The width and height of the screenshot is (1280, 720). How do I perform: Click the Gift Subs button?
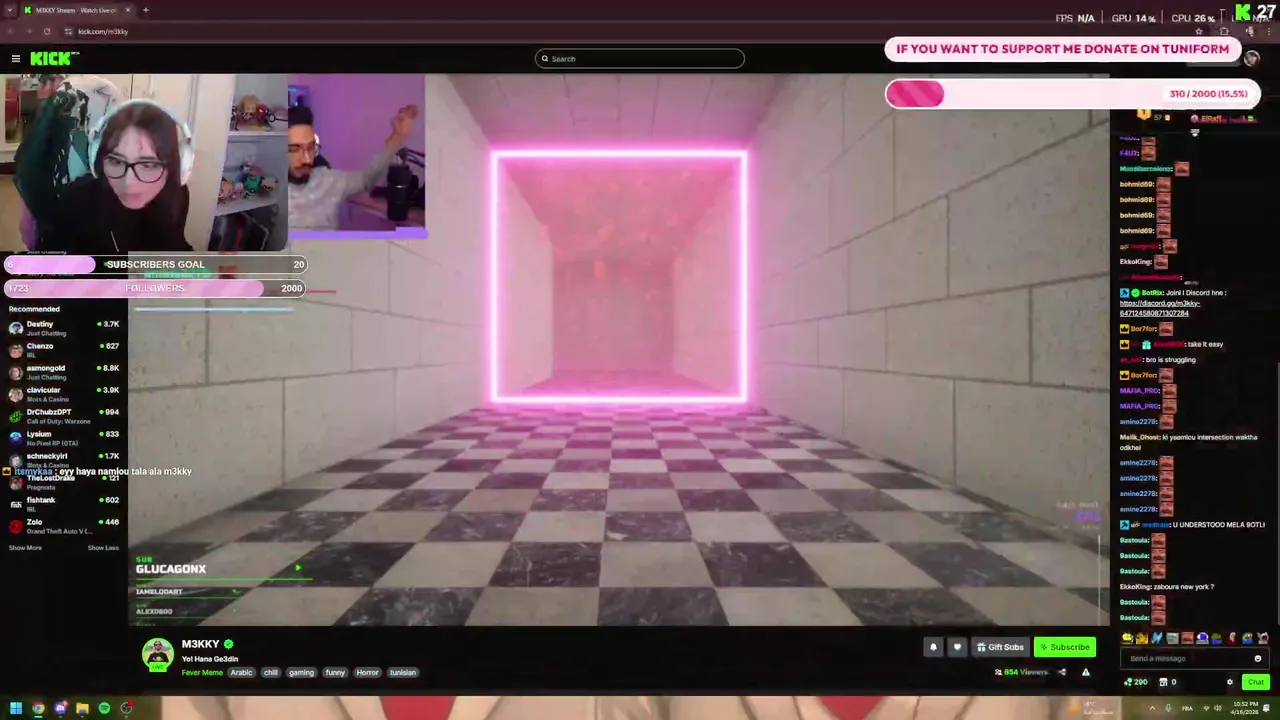click(x=1000, y=647)
